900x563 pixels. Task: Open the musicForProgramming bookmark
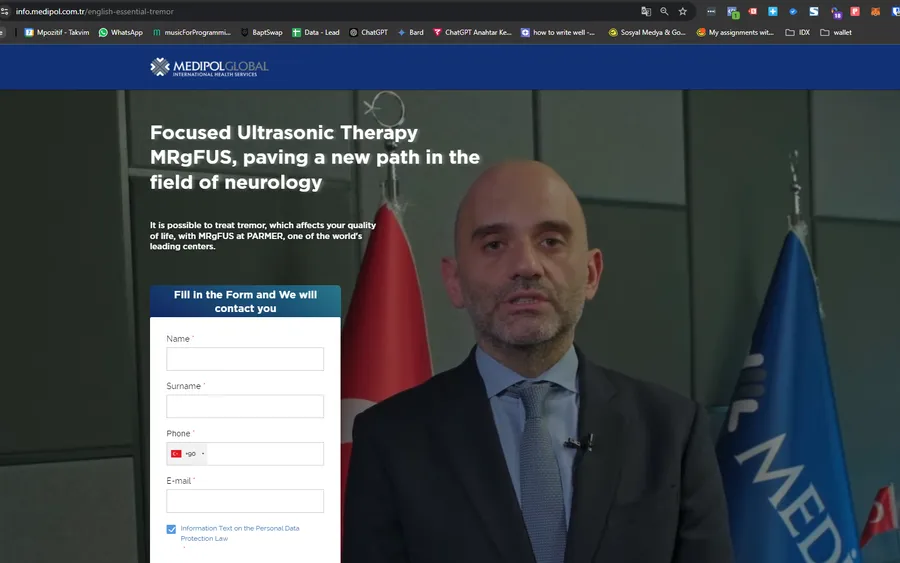[x=191, y=33]
